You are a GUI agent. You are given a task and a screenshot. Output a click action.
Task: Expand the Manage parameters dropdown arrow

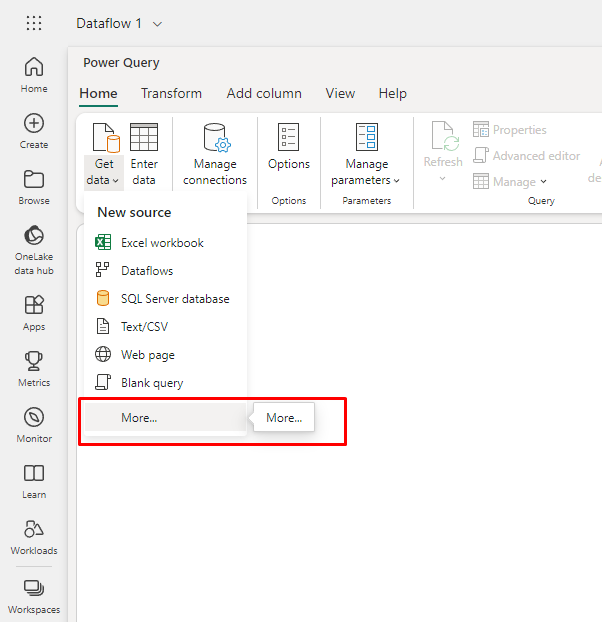[x=397, y=181]
